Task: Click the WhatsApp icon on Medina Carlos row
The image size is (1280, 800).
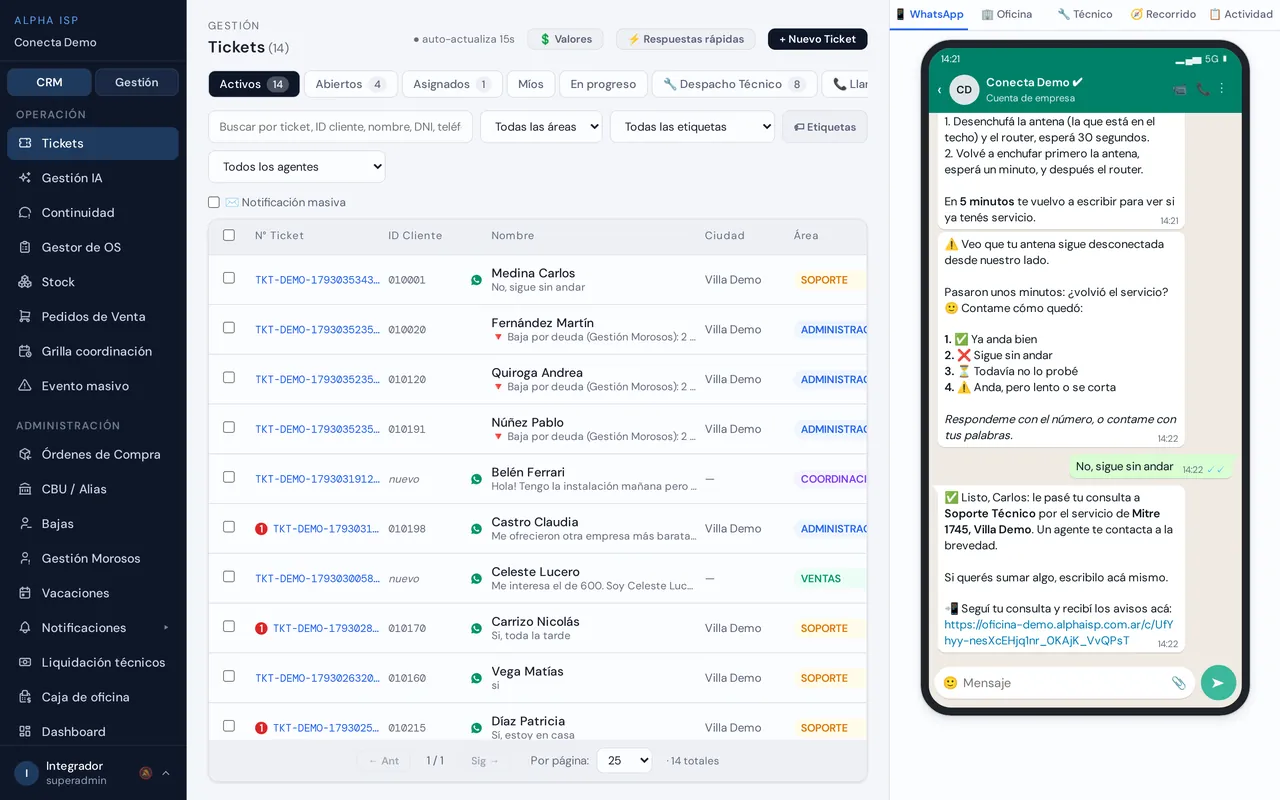Action: [476, 280]
